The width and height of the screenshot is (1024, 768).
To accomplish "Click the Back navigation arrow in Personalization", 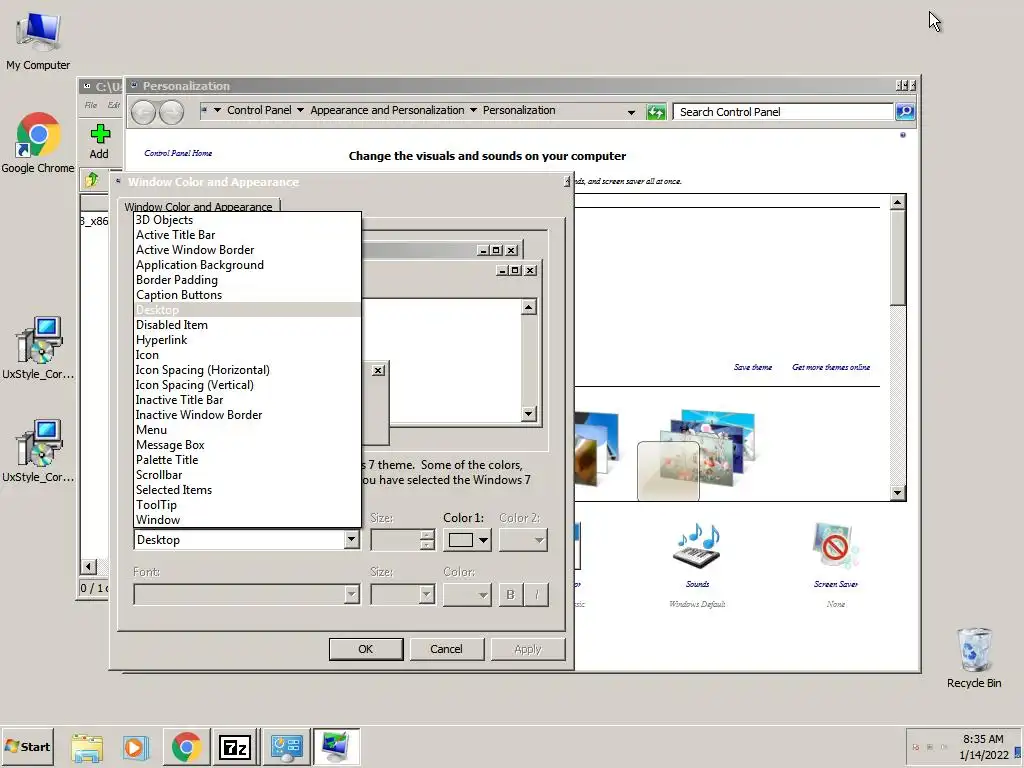I will [x=143, y=112].
